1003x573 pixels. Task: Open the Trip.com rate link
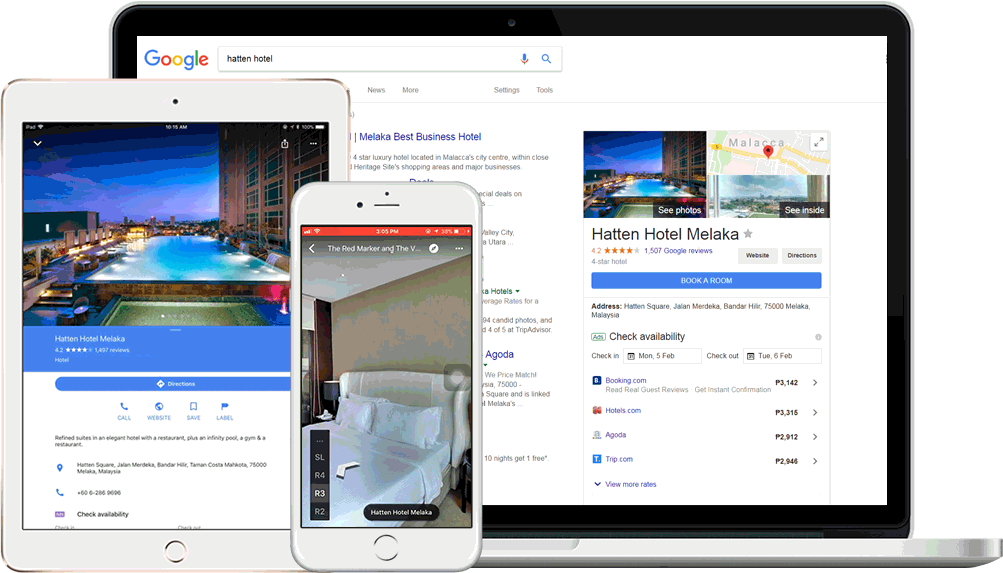619,459
